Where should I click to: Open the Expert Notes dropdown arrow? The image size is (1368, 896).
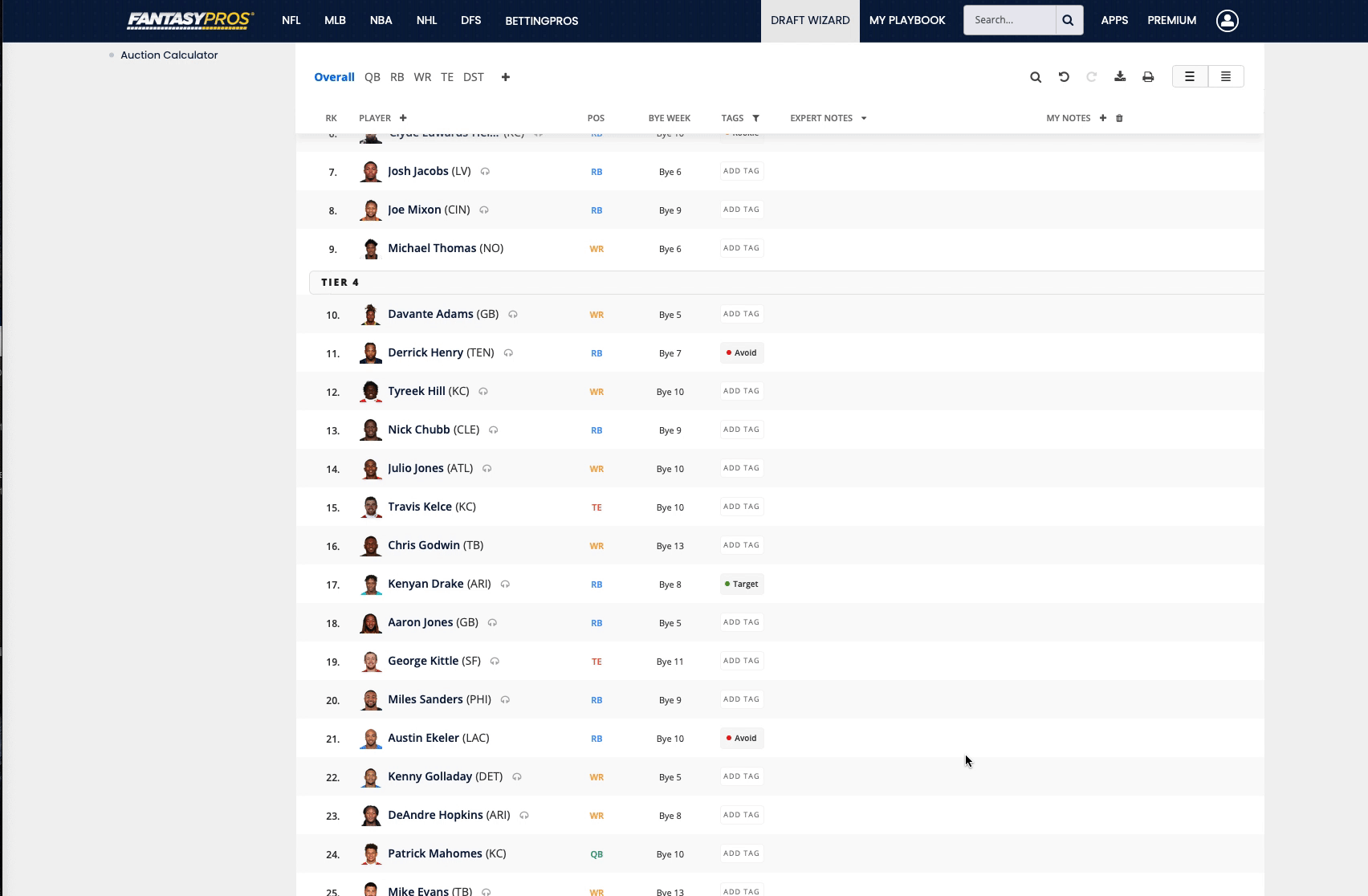tap(864, 118)
